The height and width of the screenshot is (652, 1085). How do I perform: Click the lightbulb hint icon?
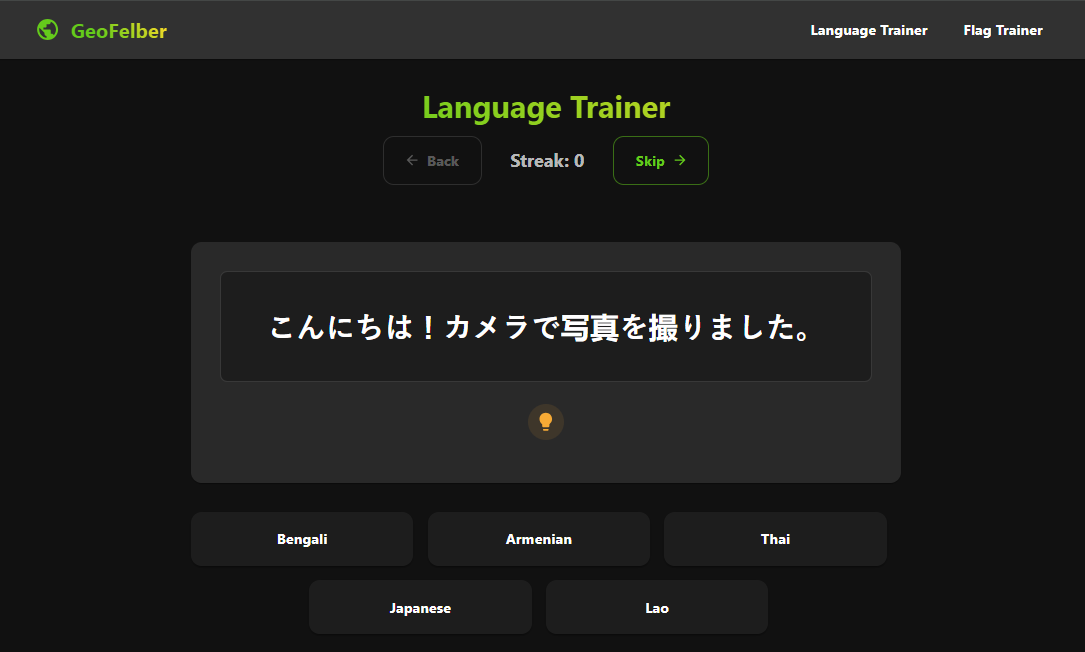[x=546, y=422]
